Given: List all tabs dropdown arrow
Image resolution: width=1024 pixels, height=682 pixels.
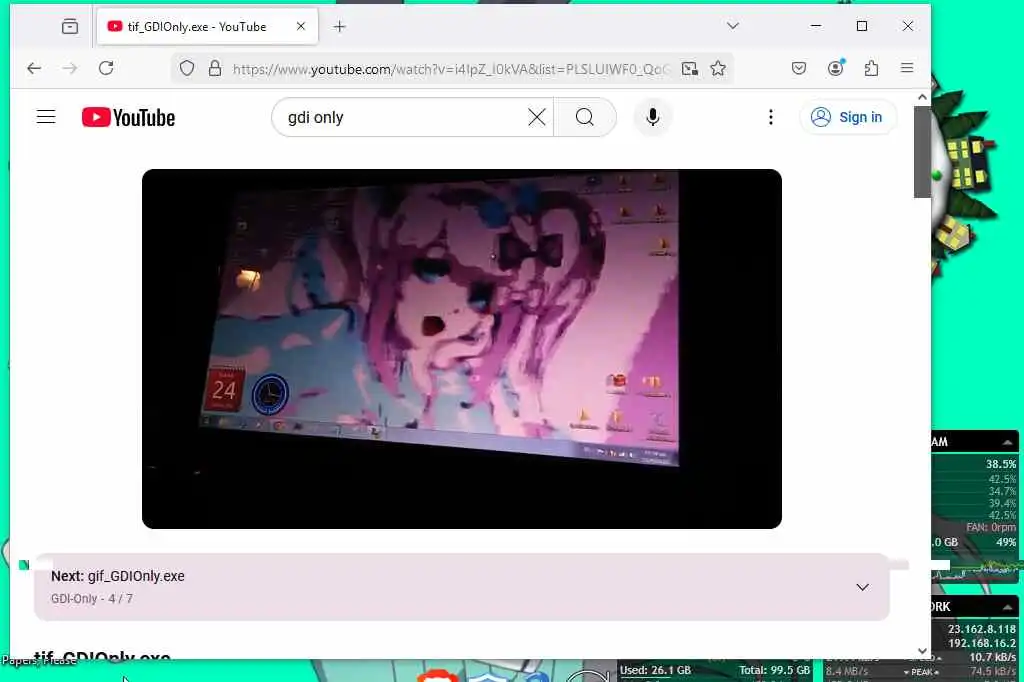Looking at the screenshot, I should point(733,25).
